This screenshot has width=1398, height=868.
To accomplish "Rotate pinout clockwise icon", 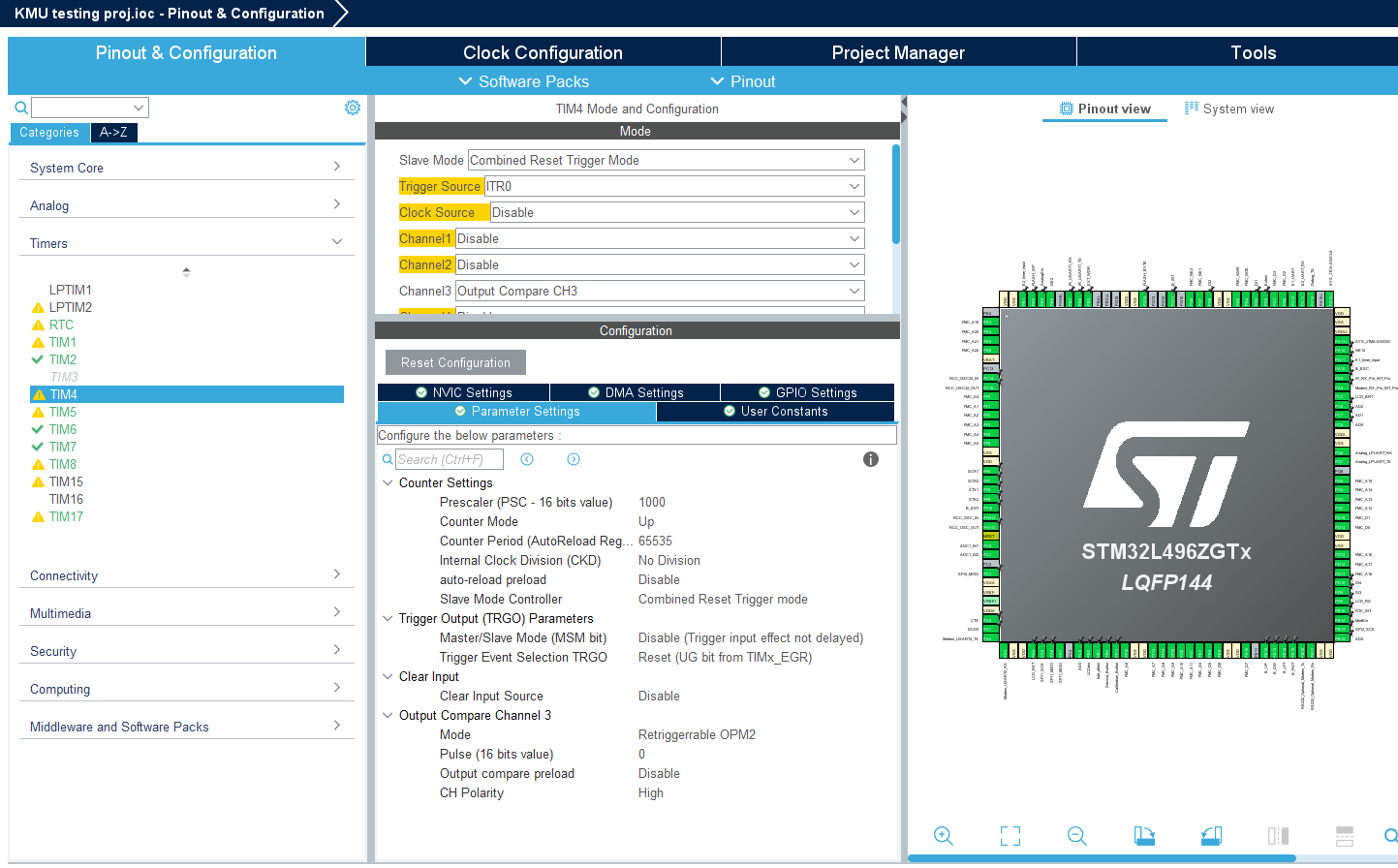I will (x=1144, y=836).
